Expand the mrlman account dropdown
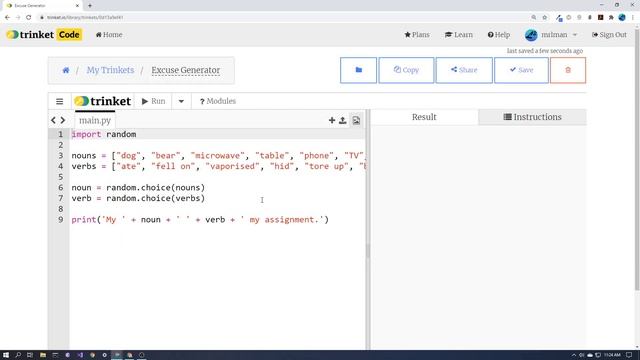The width and height of the screenshot is (640, 360). (575, 35)
